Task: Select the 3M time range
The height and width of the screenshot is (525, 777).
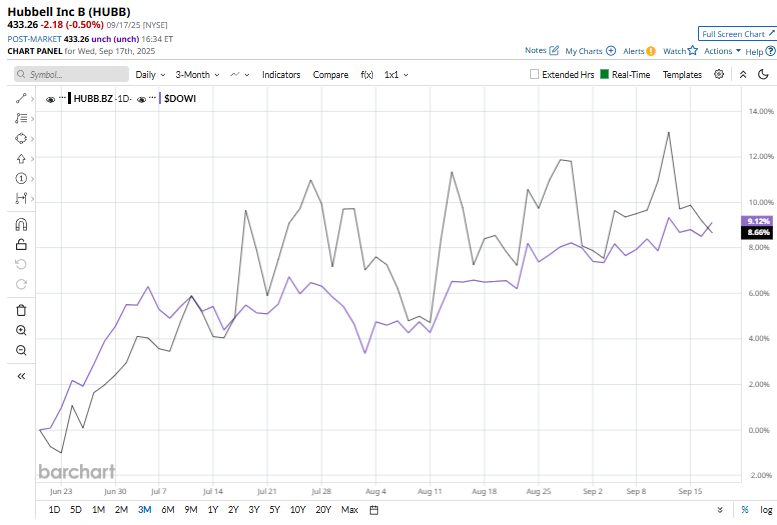Action: pos(144,510)
